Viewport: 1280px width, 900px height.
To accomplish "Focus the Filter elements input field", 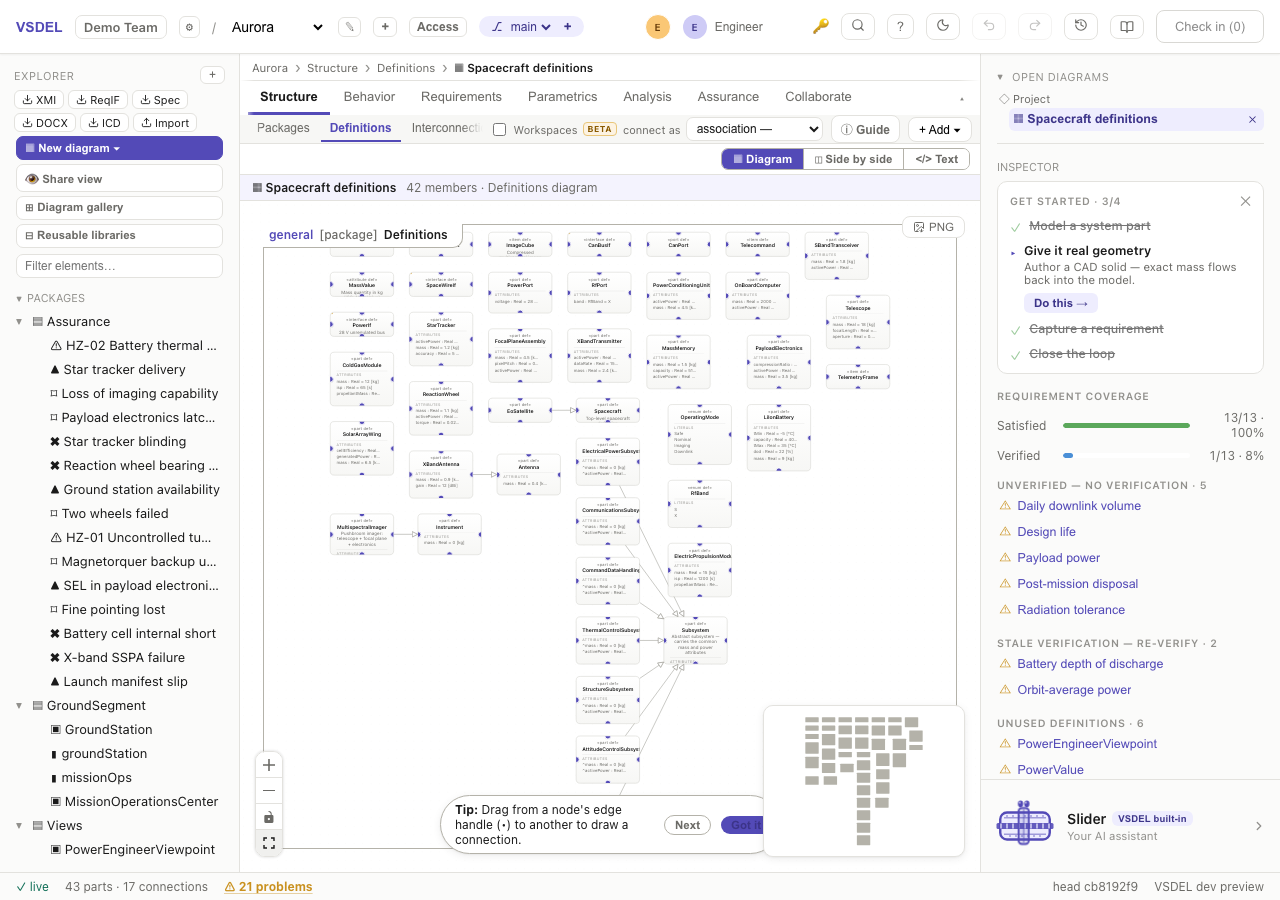I will 119,266.
